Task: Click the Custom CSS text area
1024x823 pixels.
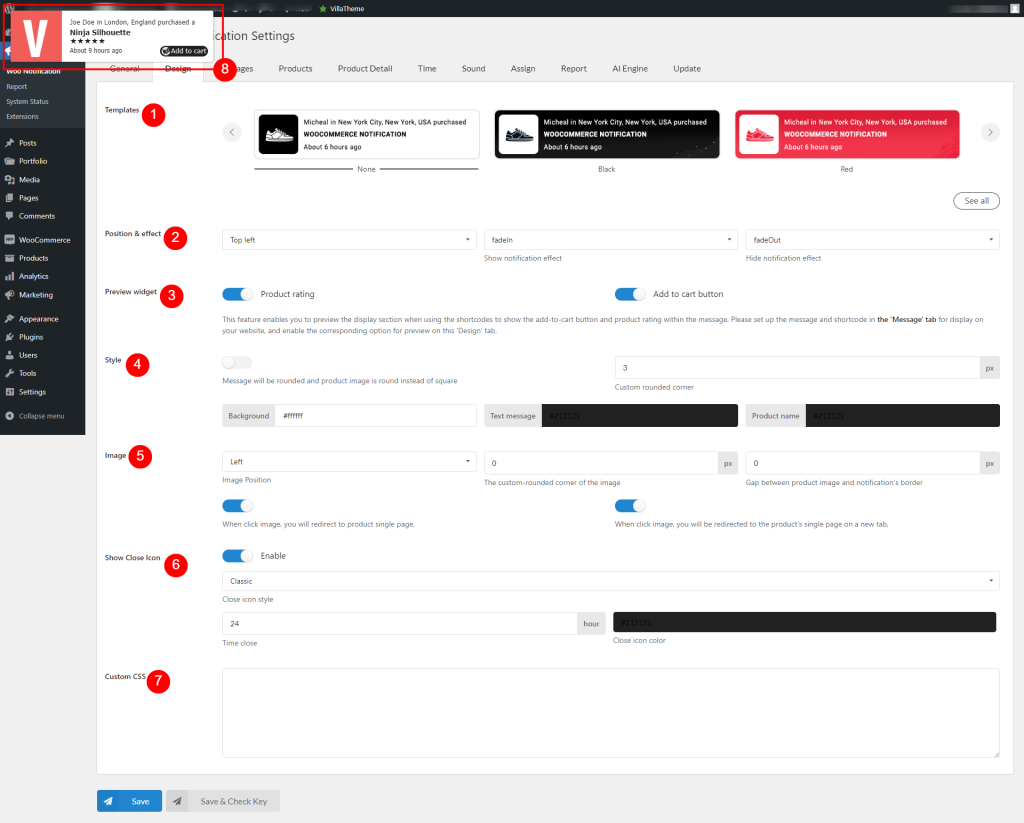Action: (x=611, y=713)
